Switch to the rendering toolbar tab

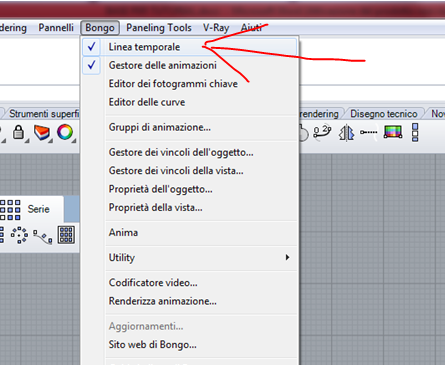click(x=319, y=114)
